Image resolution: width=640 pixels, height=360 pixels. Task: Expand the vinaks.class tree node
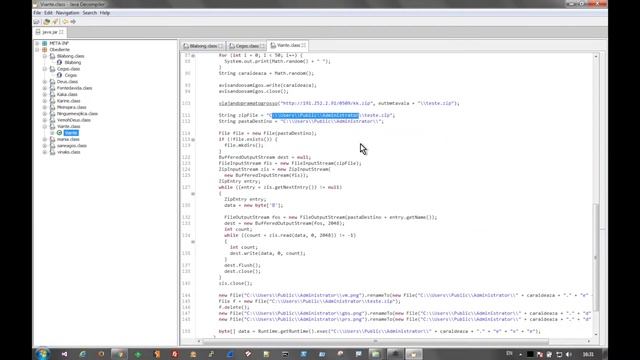pyautogui.click(x=45, y=152)
